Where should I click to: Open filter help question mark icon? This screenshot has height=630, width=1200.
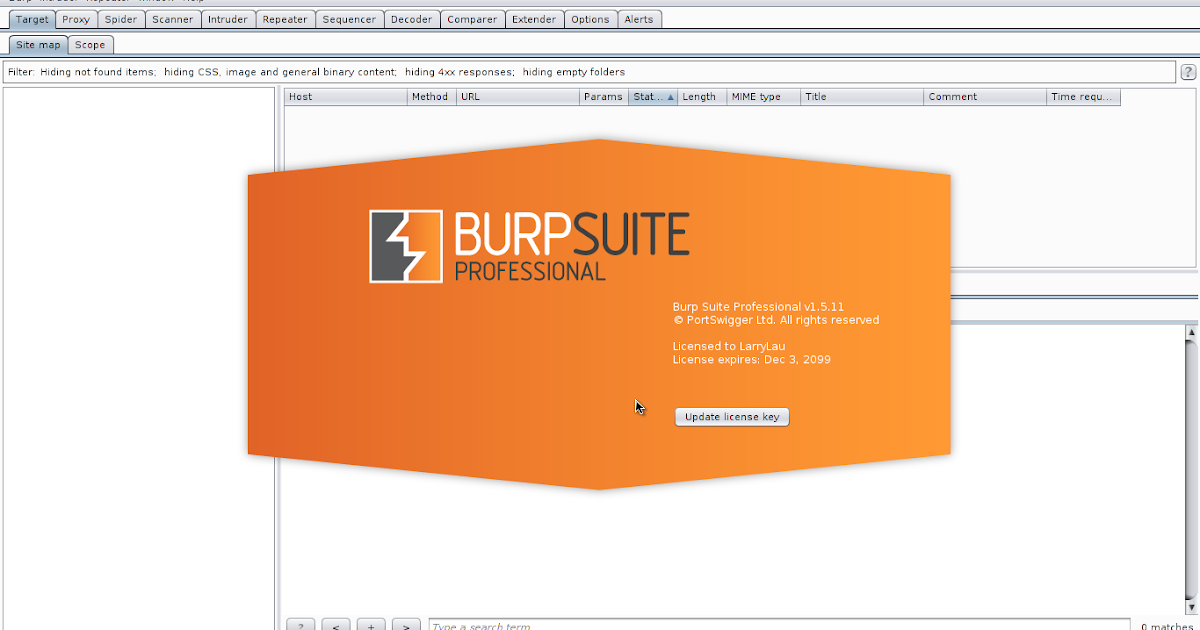click(x=1188, y=72)
